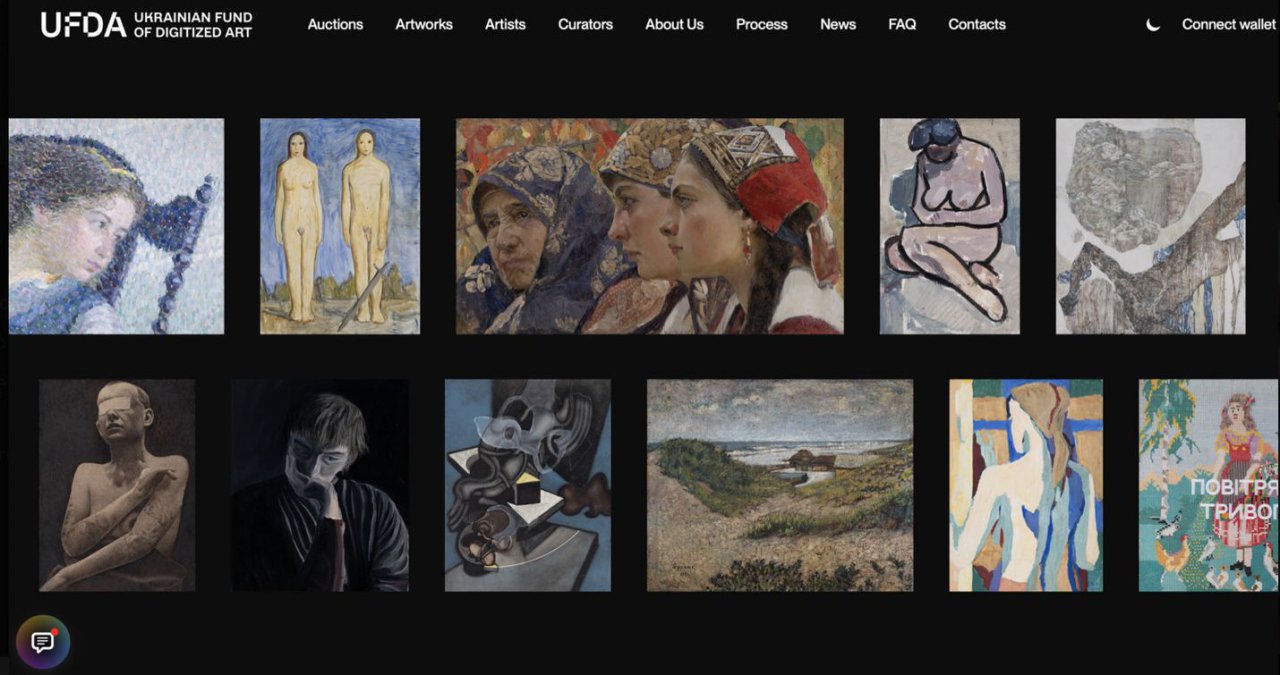Open the chat support bubble
The image size is (1280, 675).
43,642
